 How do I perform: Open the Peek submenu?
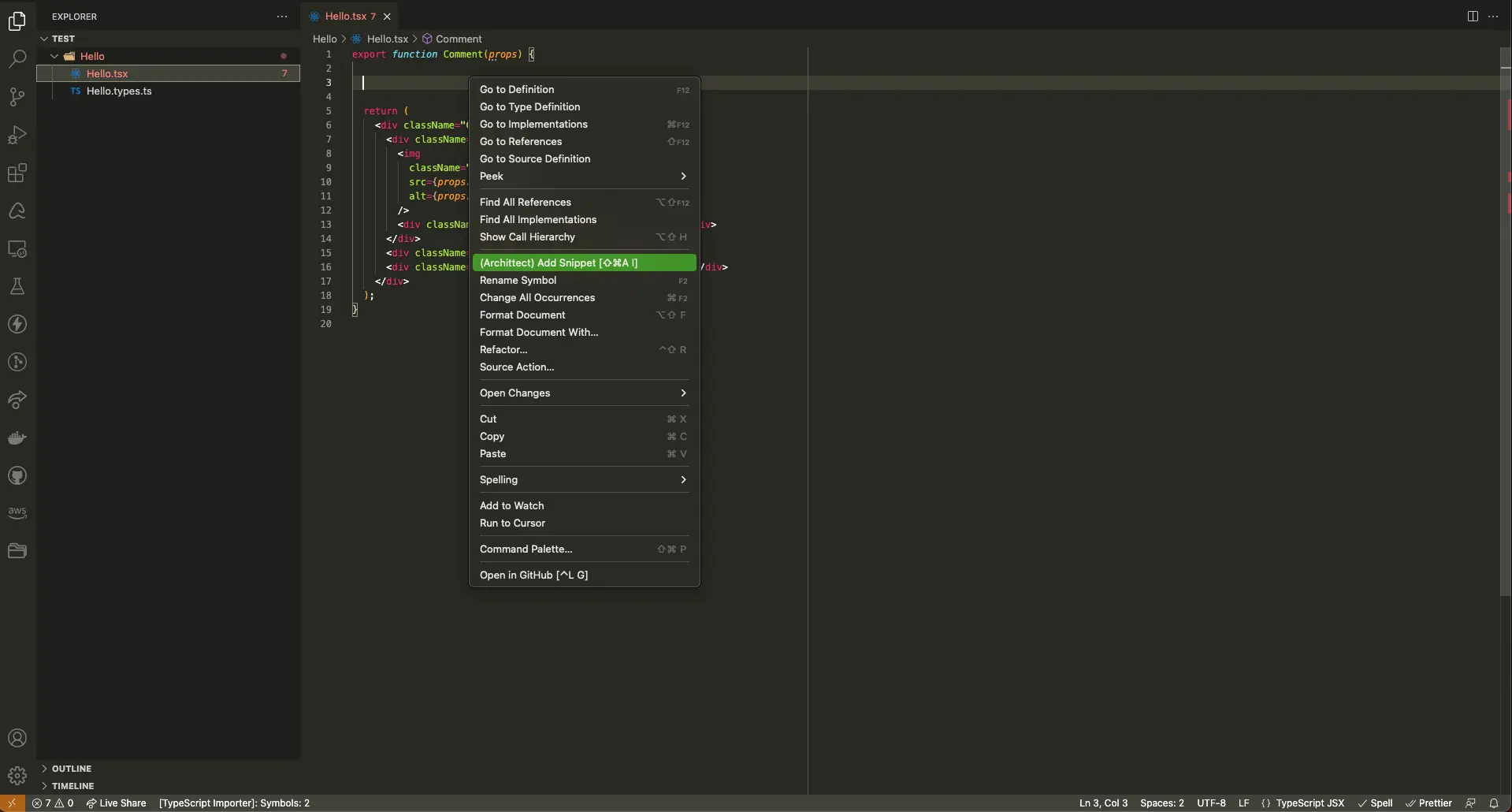pyautogui.click(x=584, y=177)
